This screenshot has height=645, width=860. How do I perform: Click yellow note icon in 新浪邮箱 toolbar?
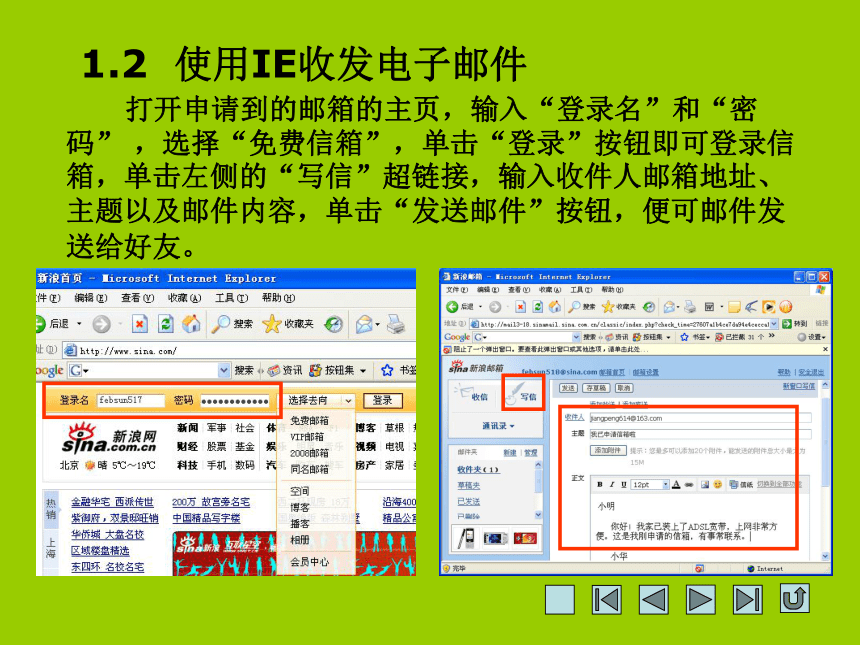(x=734, y=307)
